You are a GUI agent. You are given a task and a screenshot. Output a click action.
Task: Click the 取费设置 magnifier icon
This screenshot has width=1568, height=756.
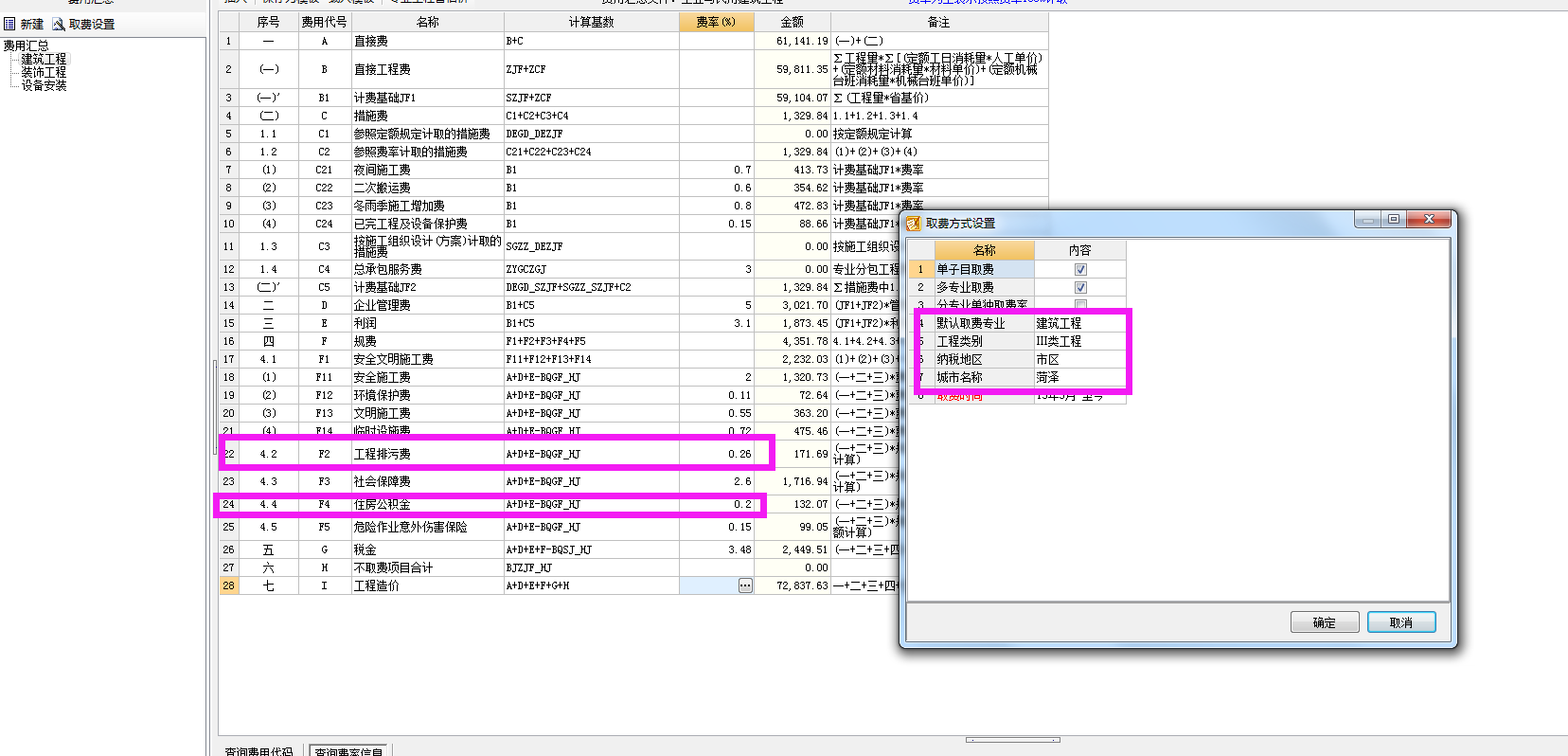pos(59,24)
